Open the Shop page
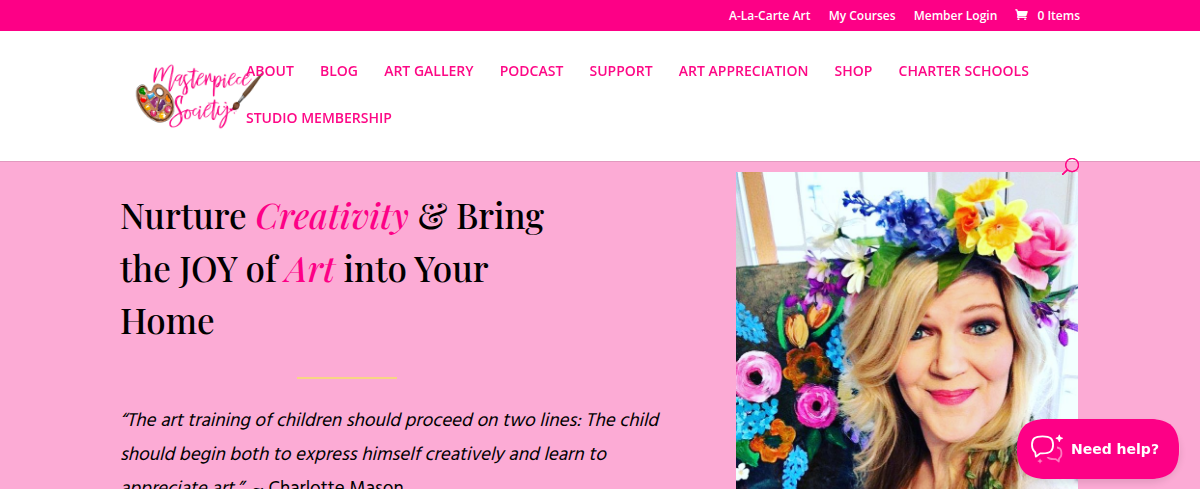 coord(853,71)
